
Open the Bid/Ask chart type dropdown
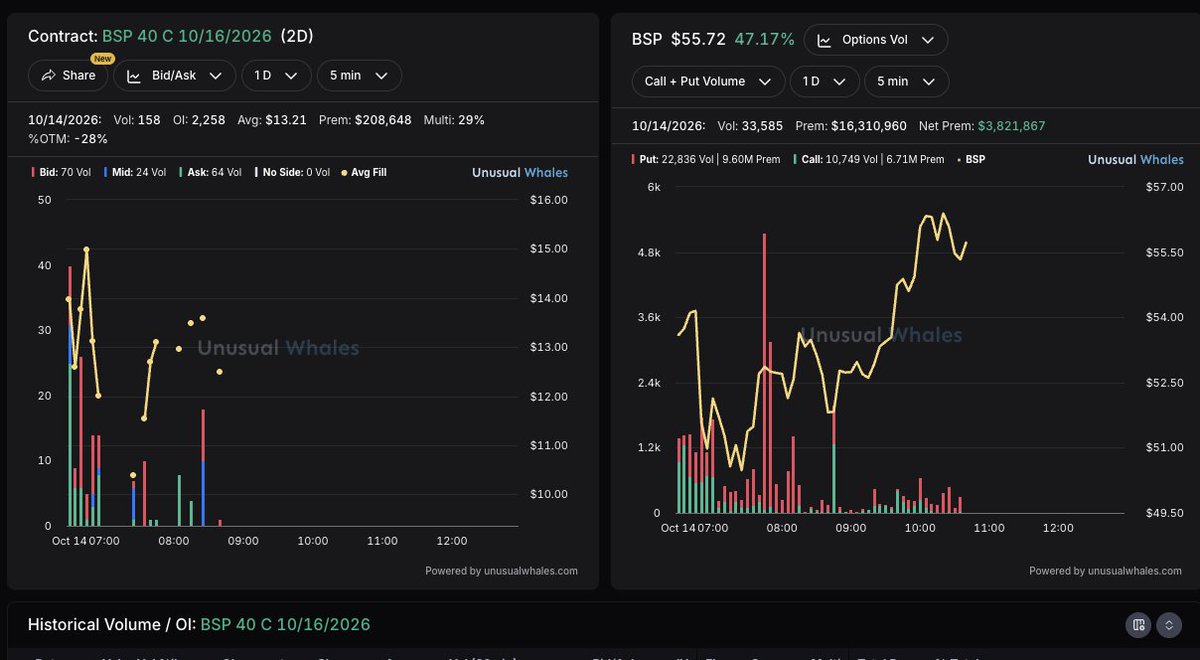coord(175,75)
